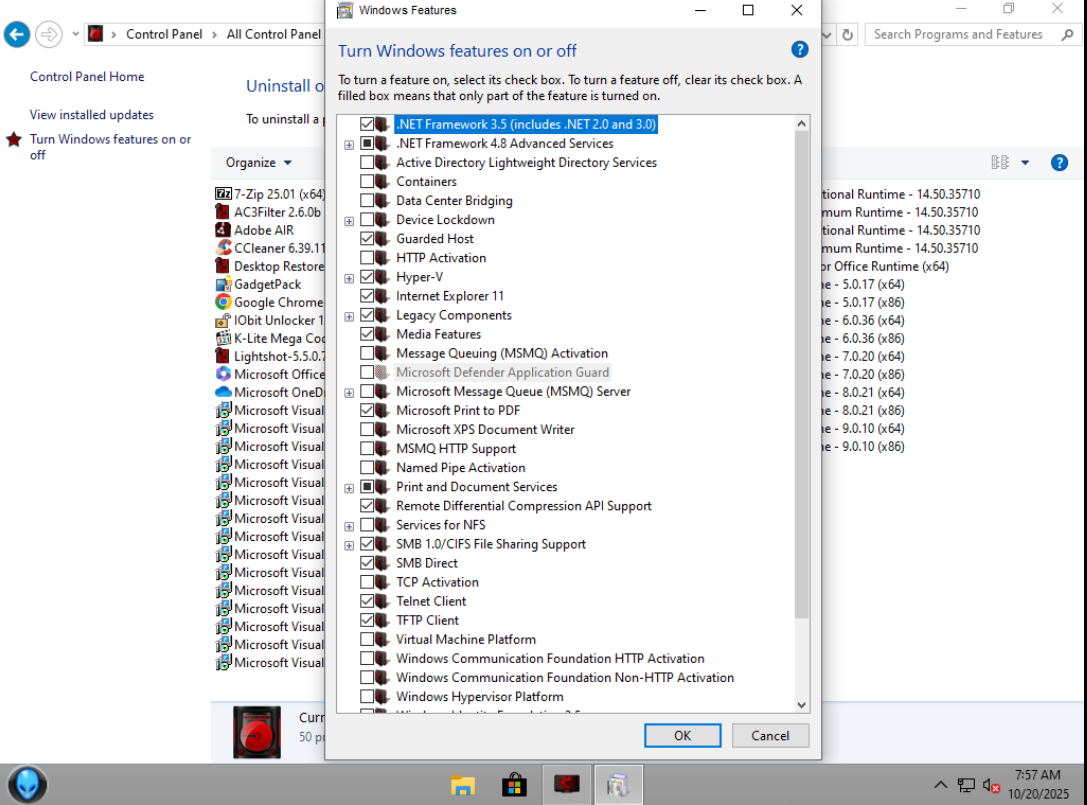Select the Google Chrome icon
The width and height of the screenshot is (1087, 805).
coord(223,302)
